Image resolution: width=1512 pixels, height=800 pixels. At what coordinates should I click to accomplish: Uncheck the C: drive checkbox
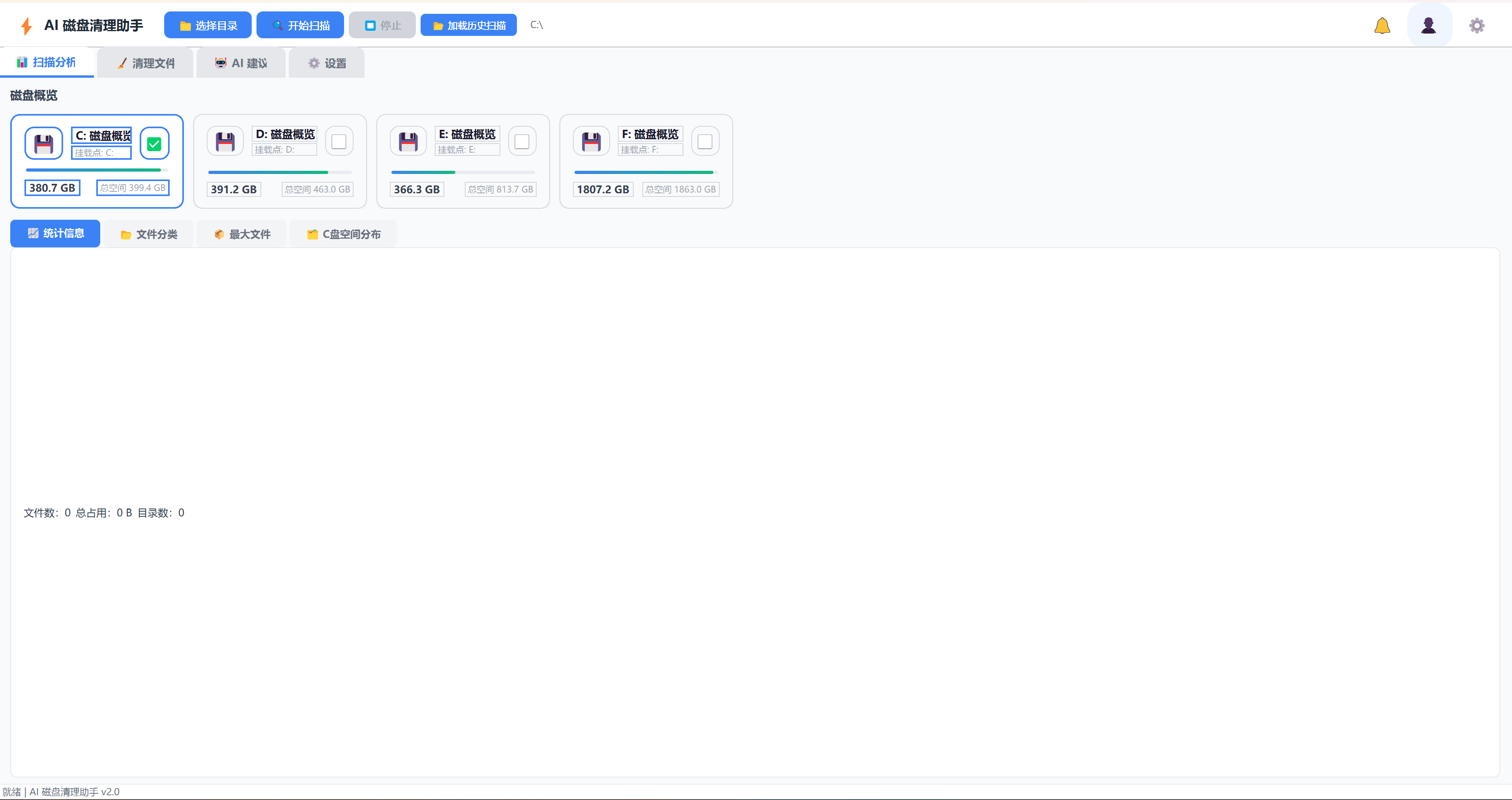(154, 144)
